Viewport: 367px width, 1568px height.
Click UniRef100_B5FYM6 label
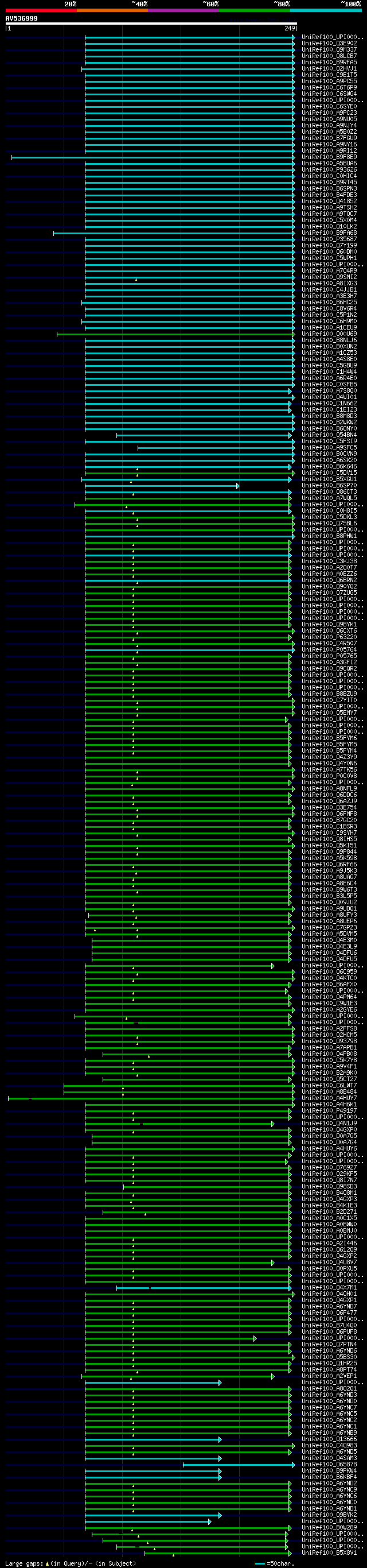(x=329, y=738)
